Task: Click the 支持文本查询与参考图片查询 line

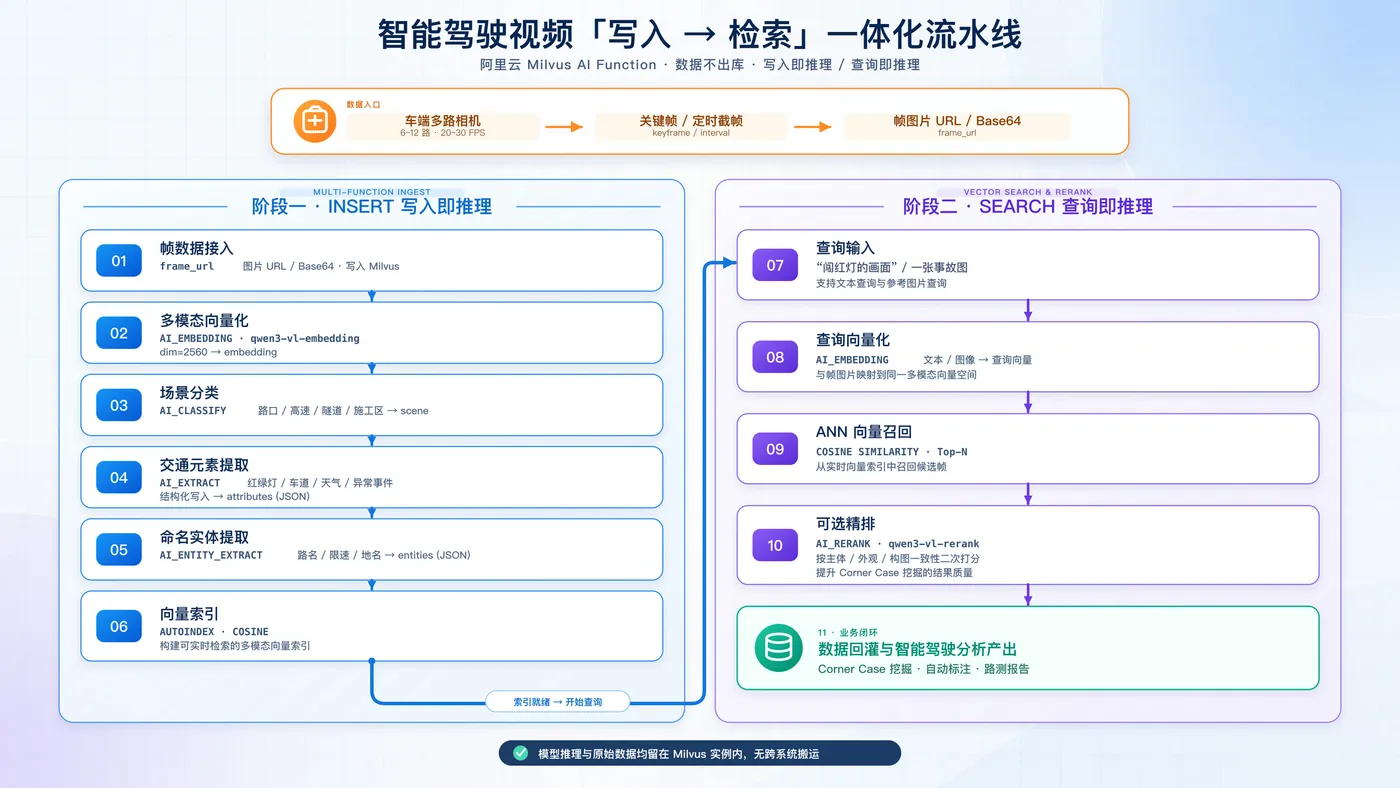Action: pos(881,283)
